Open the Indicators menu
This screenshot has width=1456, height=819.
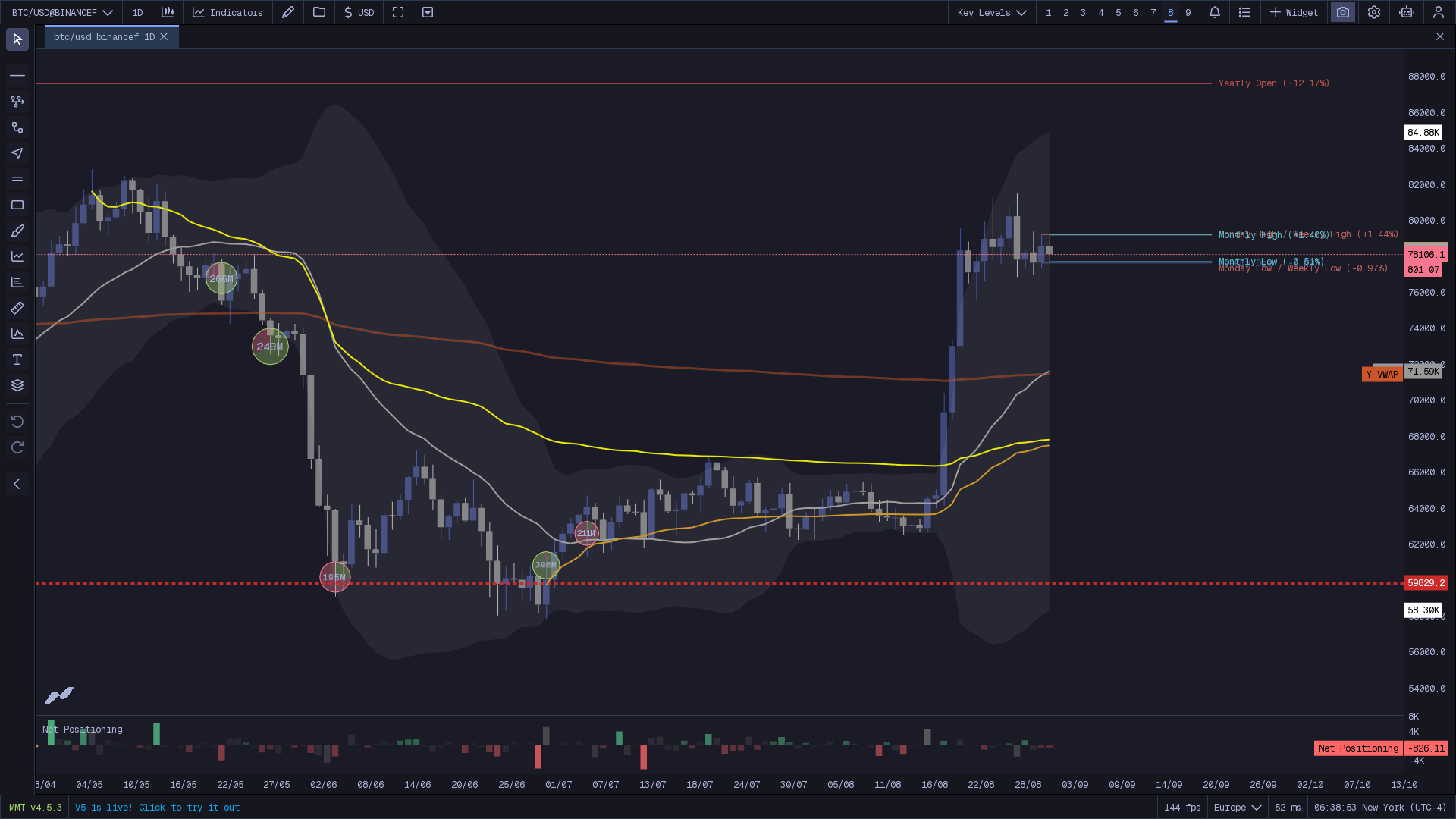[227, 12]
